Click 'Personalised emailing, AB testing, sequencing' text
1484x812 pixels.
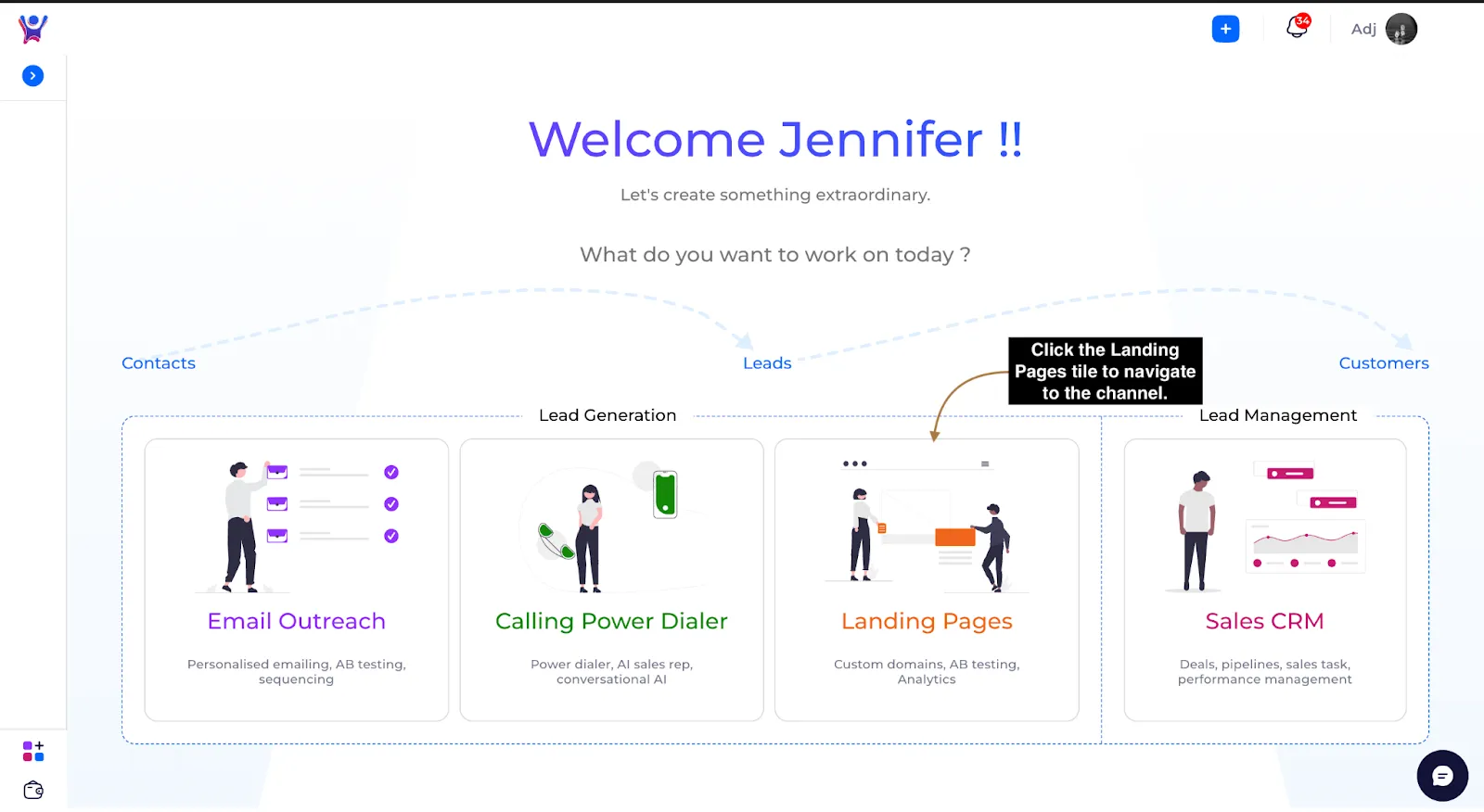click(x=297, y=672)
